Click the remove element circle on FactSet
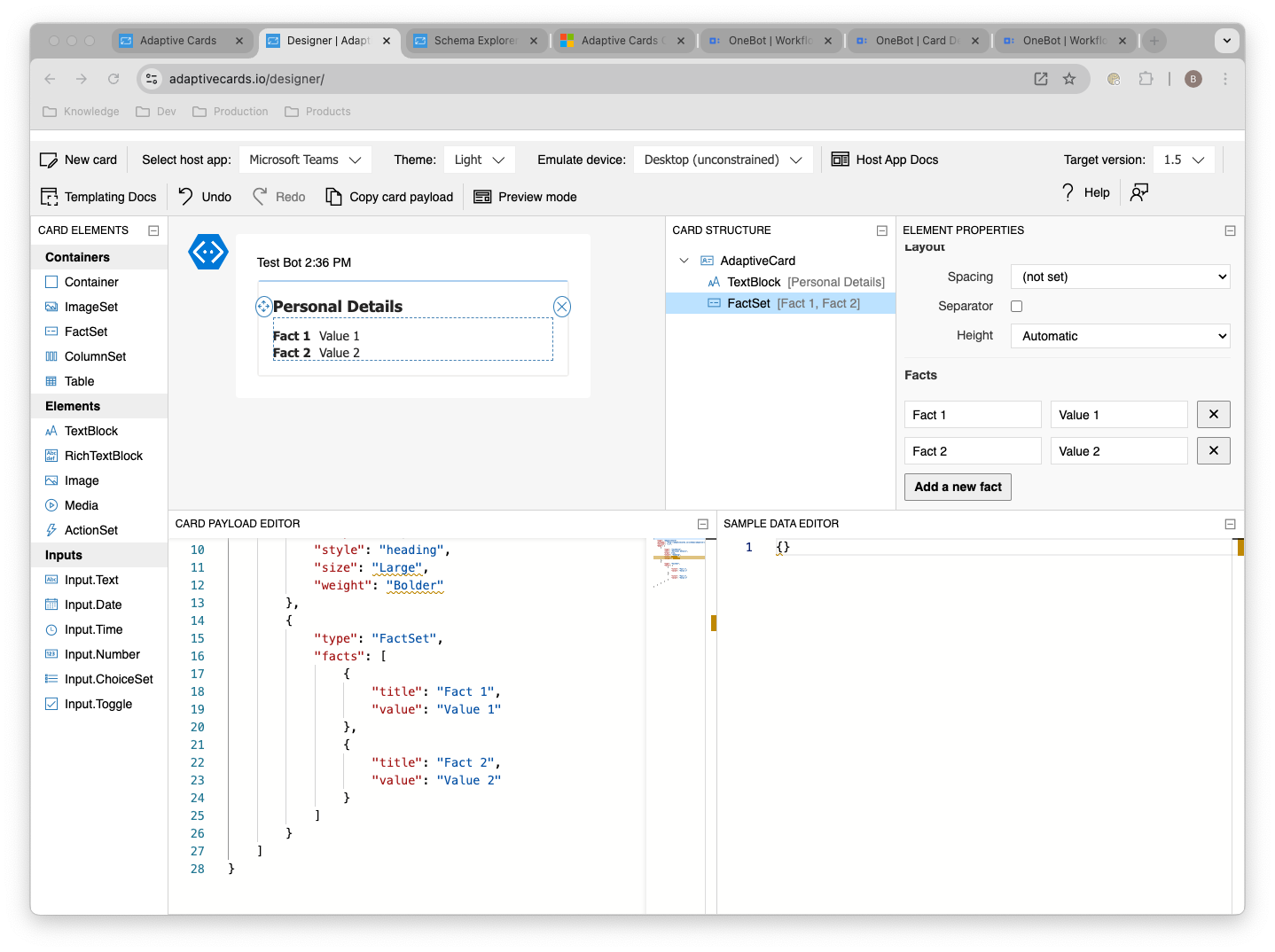 [x=562, y=307]
